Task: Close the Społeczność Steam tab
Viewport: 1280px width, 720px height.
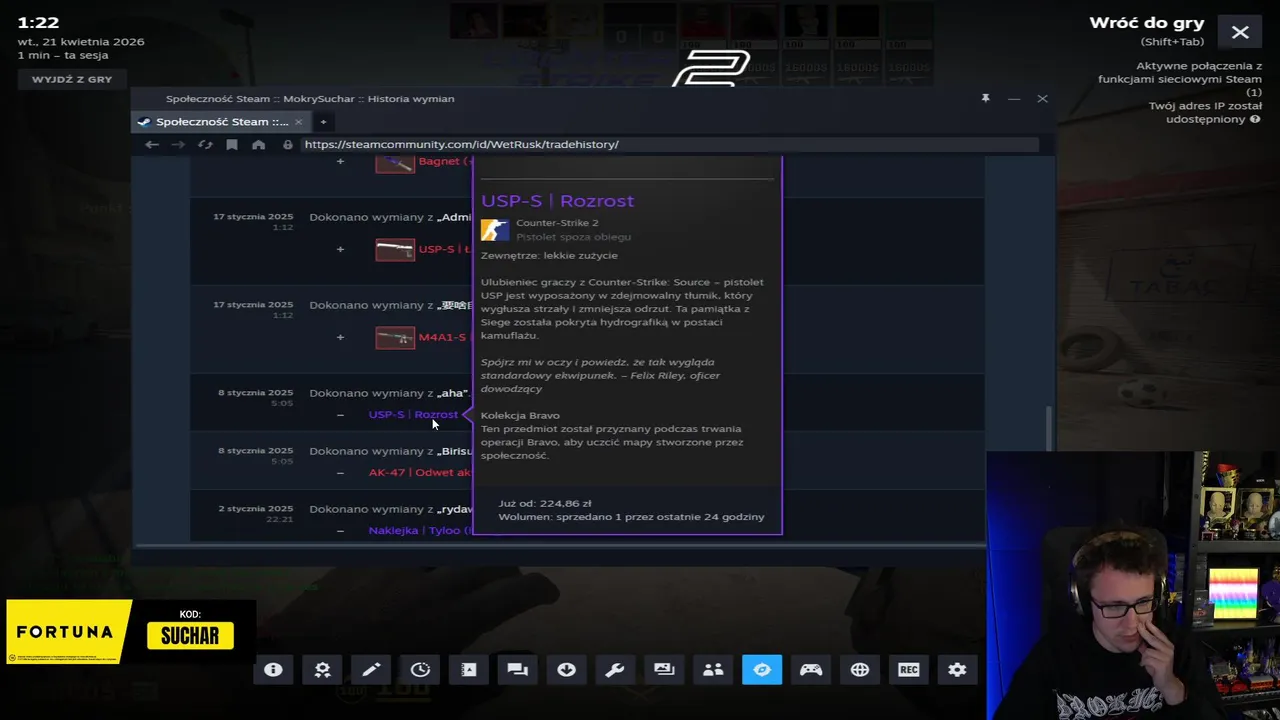Action: (x=298, y=121)
